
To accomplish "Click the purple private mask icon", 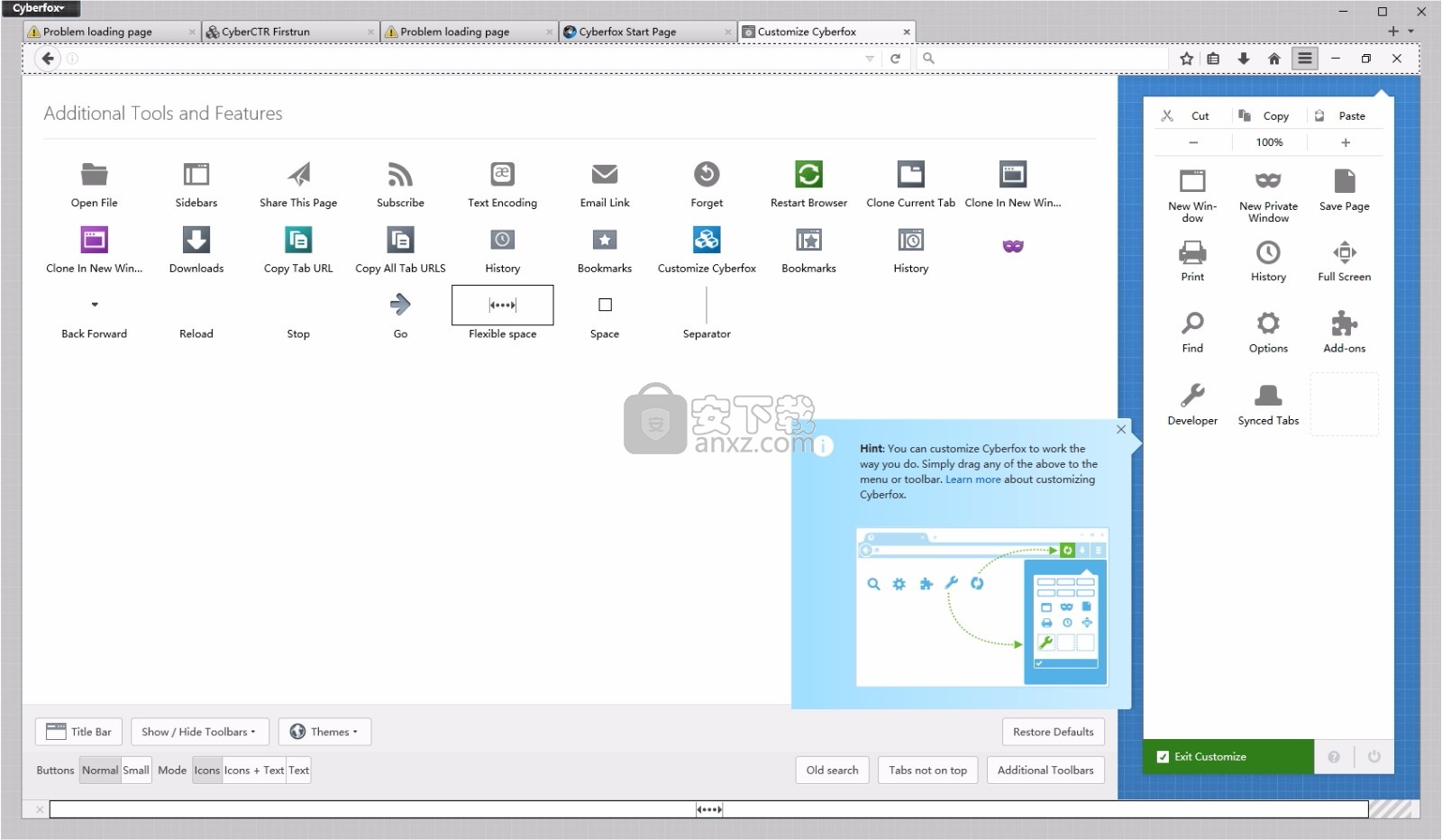I will point(1013,245).
